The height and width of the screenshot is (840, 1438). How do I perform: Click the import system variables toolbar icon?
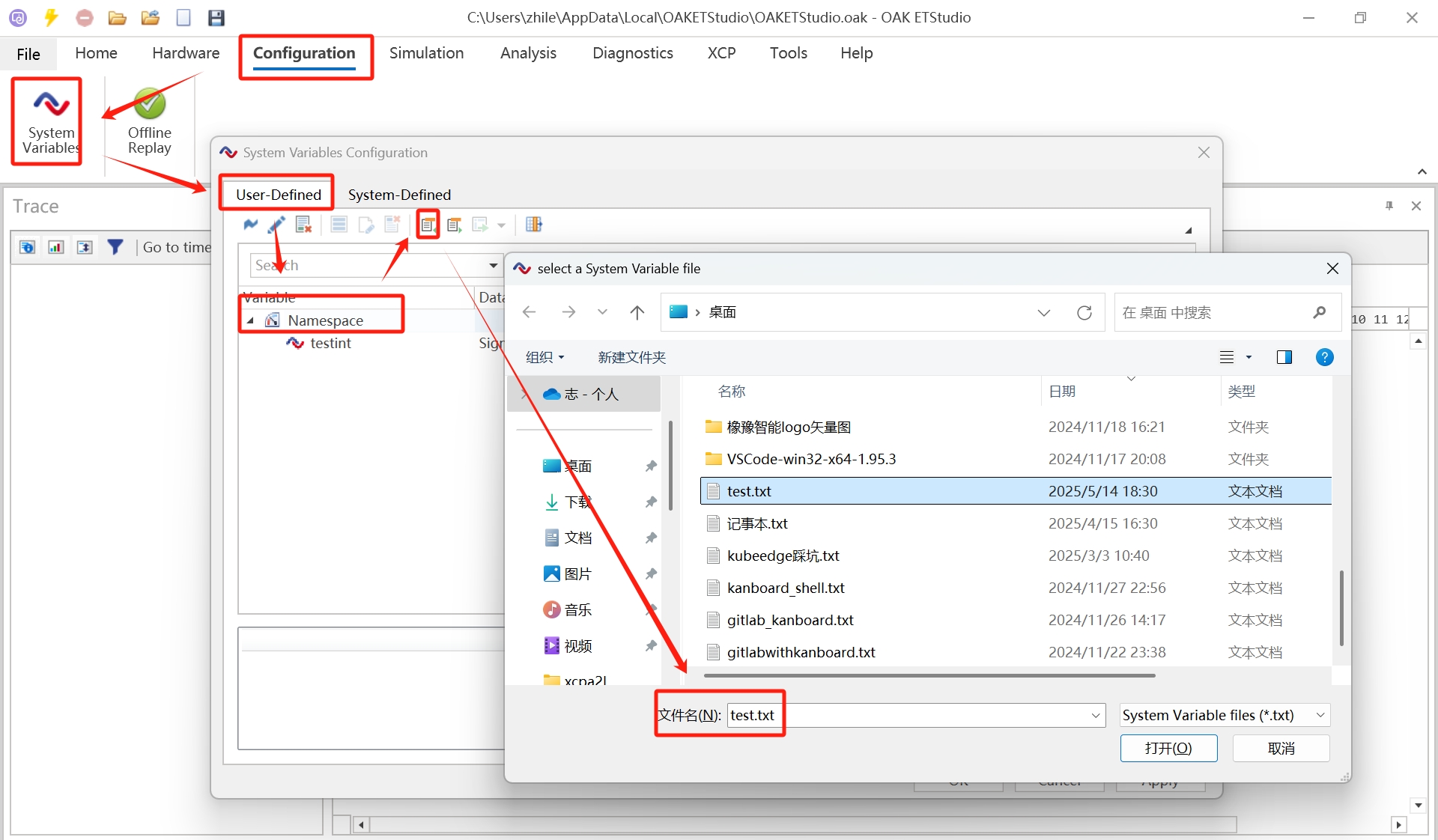tap(428, 225)
